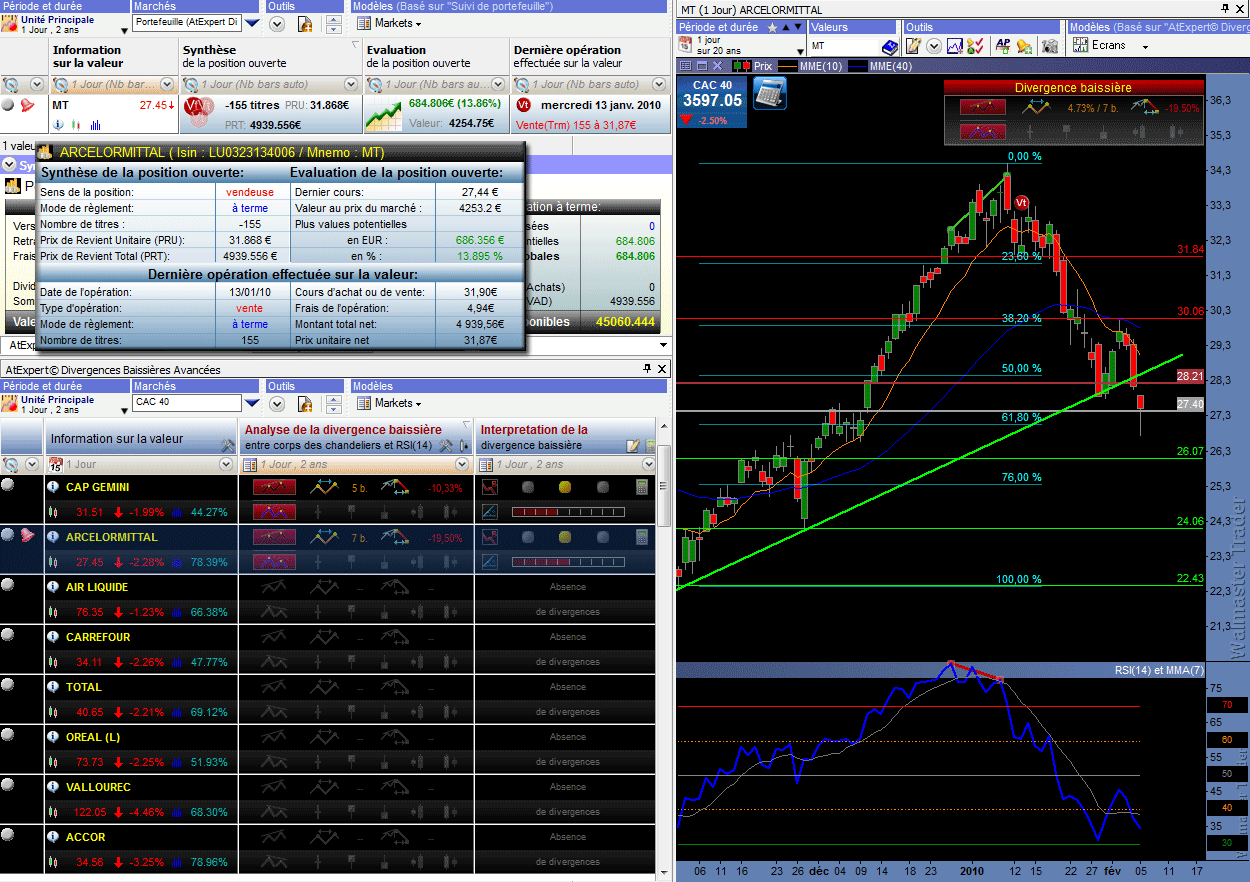The image size is (1250, 882).
Task: Click Analyse de la divergence baissière header
Action: (356, 437)
